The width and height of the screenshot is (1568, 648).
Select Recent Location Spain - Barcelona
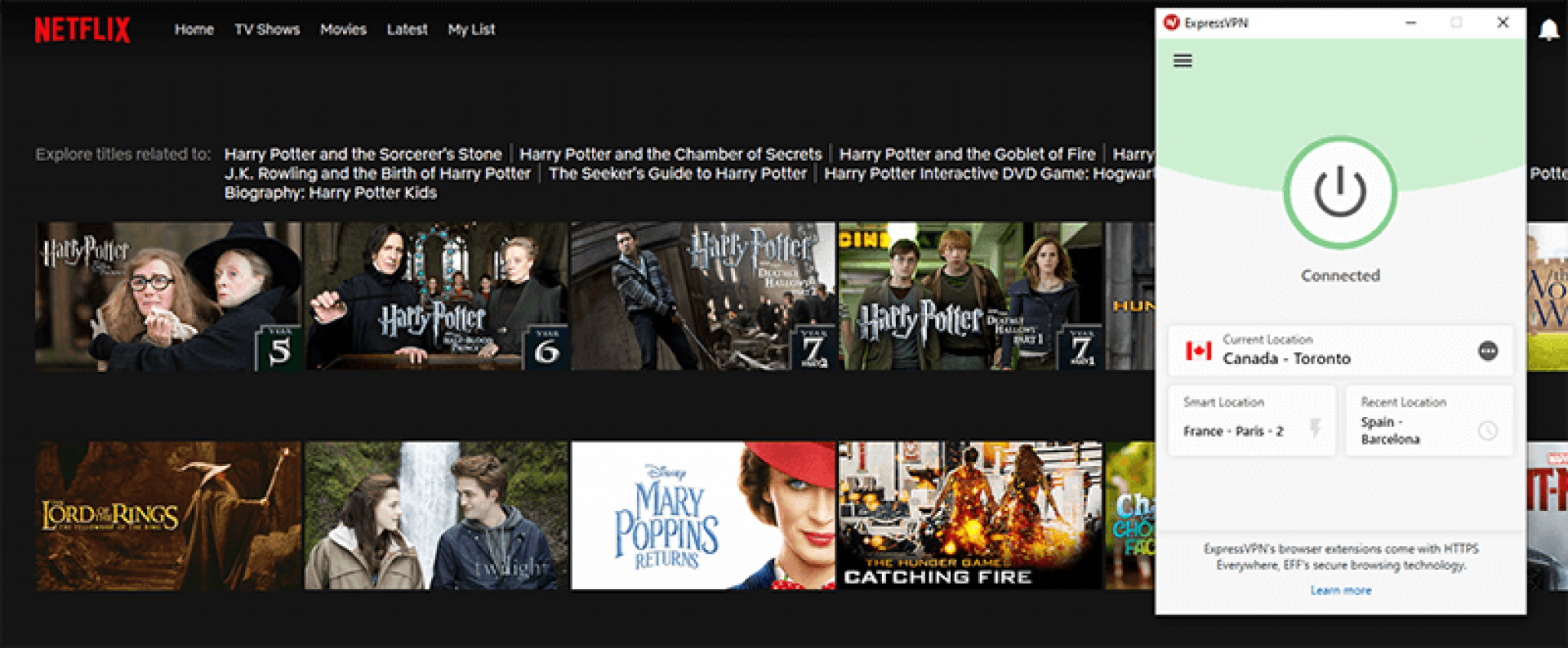(x=1429, y=421)
